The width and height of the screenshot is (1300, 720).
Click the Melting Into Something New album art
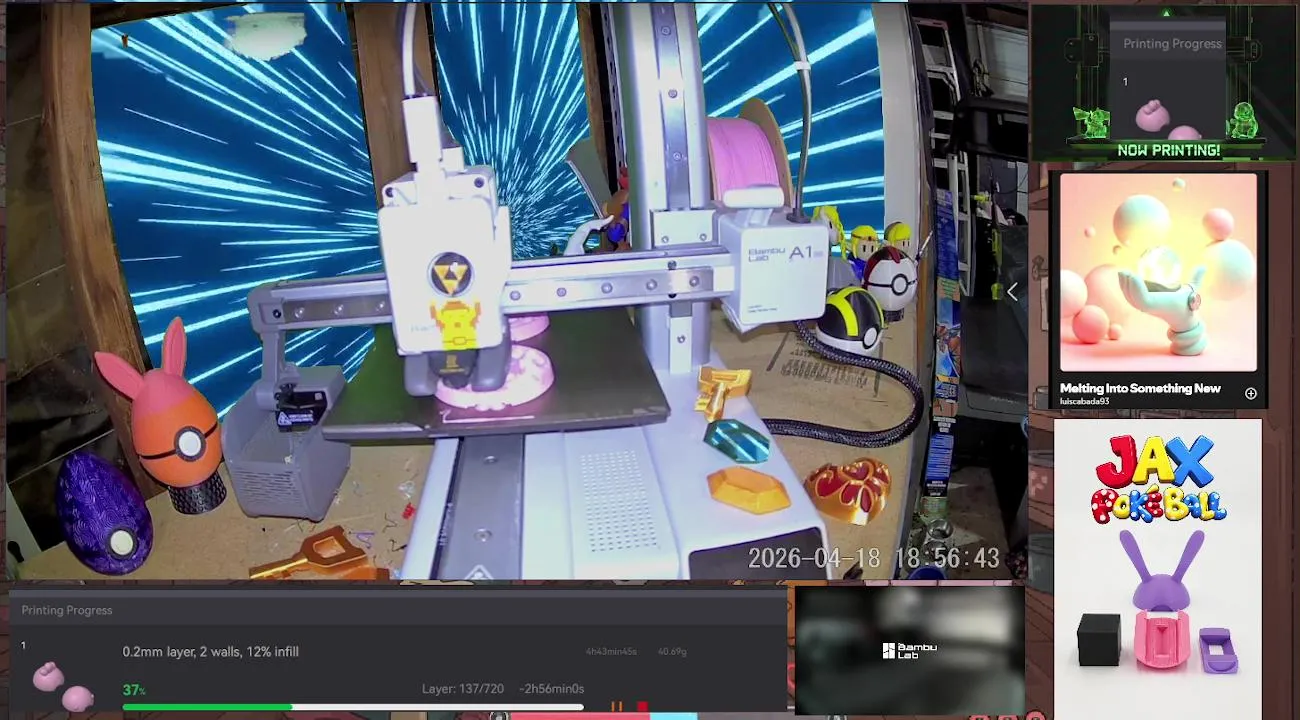1158,272
